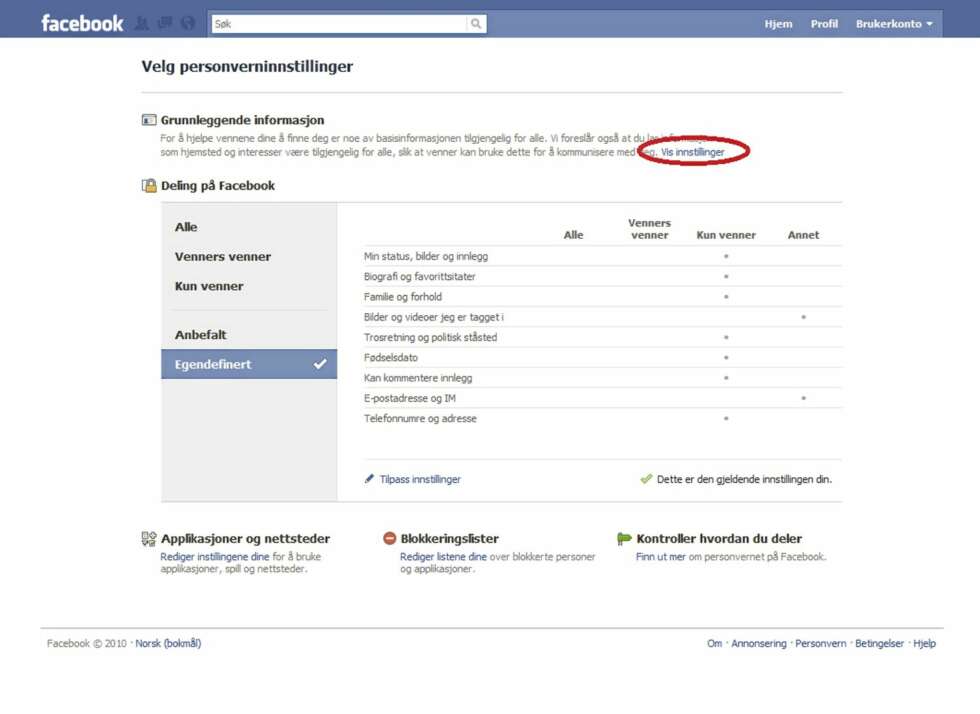The width and height of the screenshot is (980, 714).
Task: Select the Anbefalt preset
Action: click(201, 334)
